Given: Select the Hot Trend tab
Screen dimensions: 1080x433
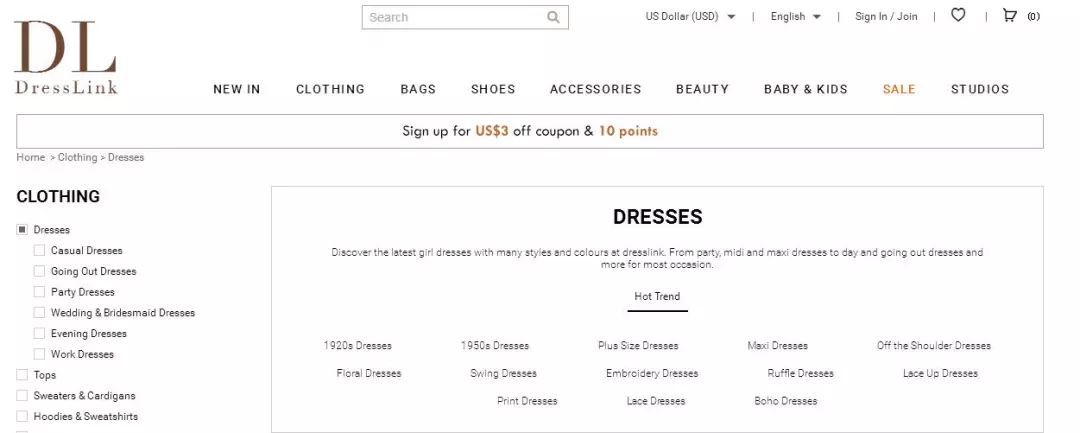Looking at the screenshot, I should (657, 296).
